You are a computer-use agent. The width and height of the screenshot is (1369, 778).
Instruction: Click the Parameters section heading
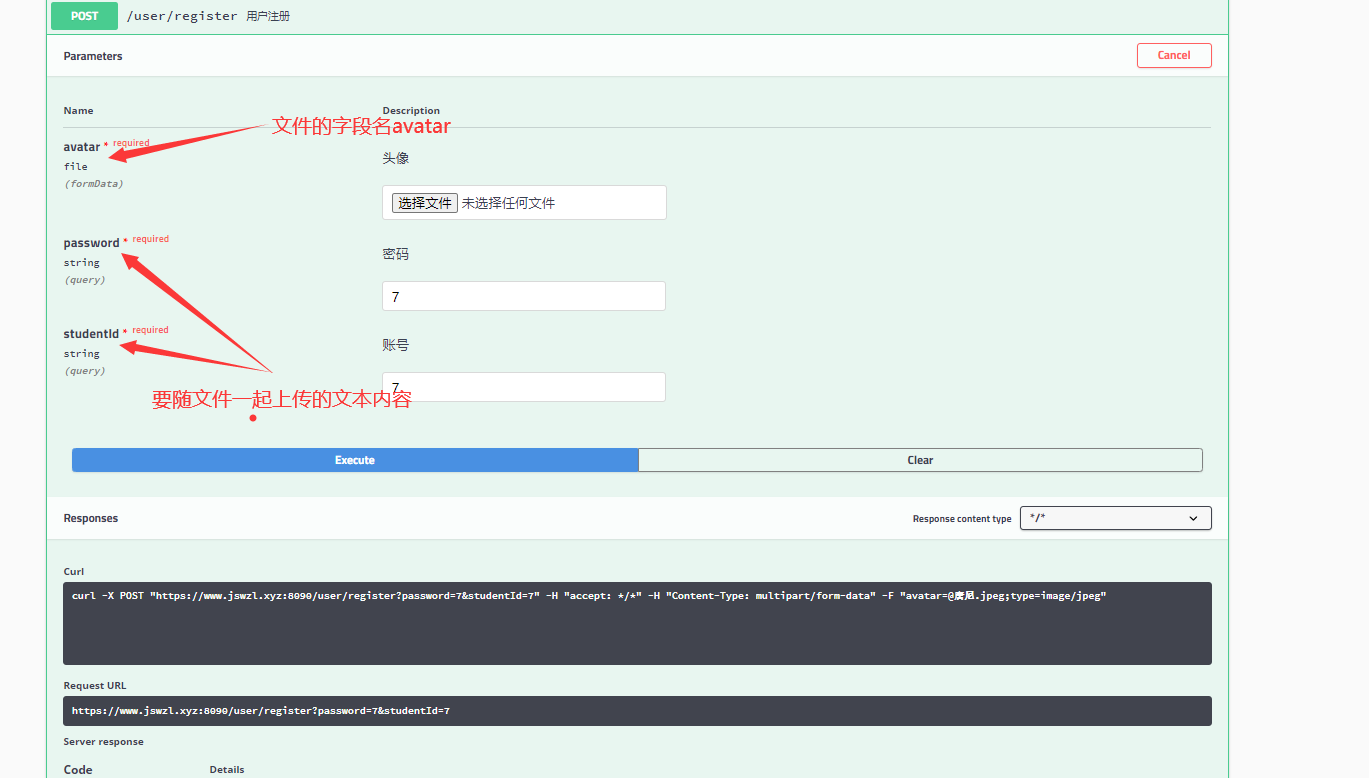[93, 56]
